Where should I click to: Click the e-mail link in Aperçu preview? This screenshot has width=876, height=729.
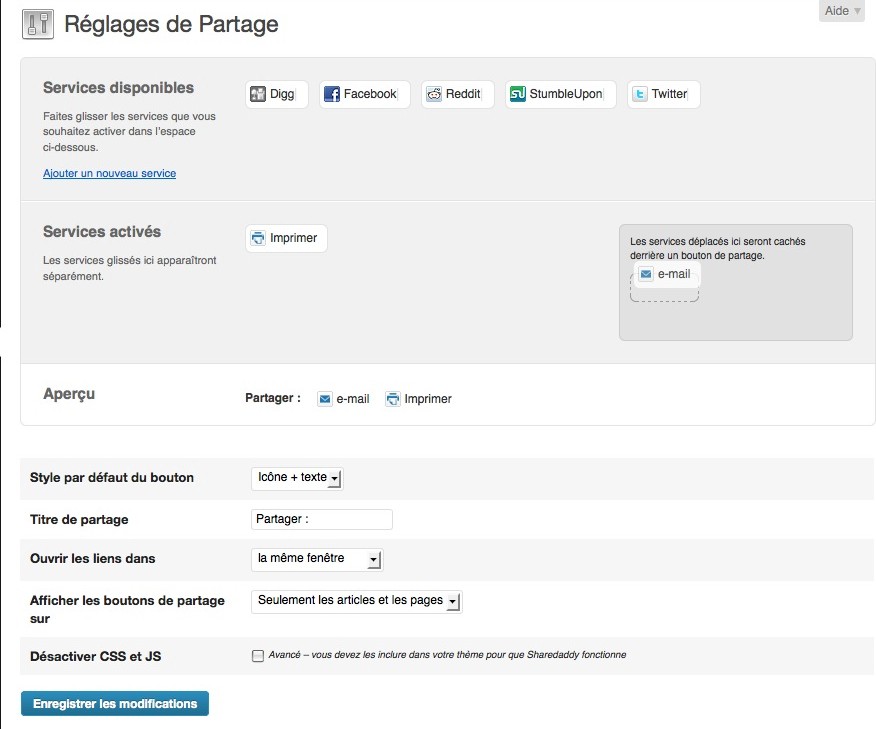tap(352, 399)
